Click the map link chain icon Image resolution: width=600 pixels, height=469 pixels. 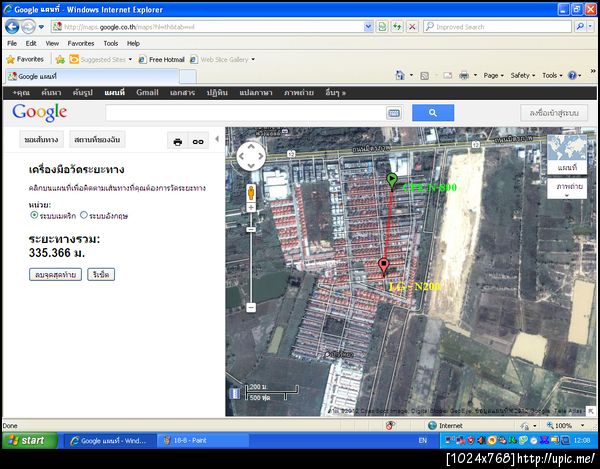click(198, 142)
